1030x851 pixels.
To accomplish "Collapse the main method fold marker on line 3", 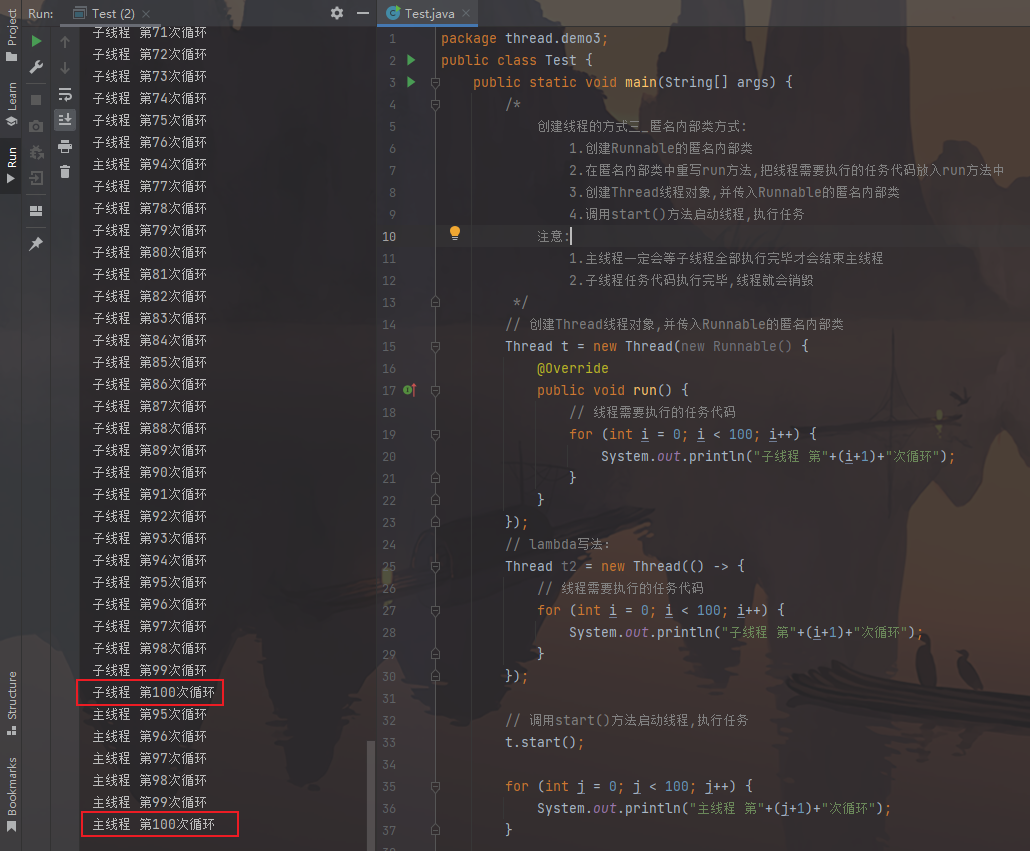I will coord(435,82).
